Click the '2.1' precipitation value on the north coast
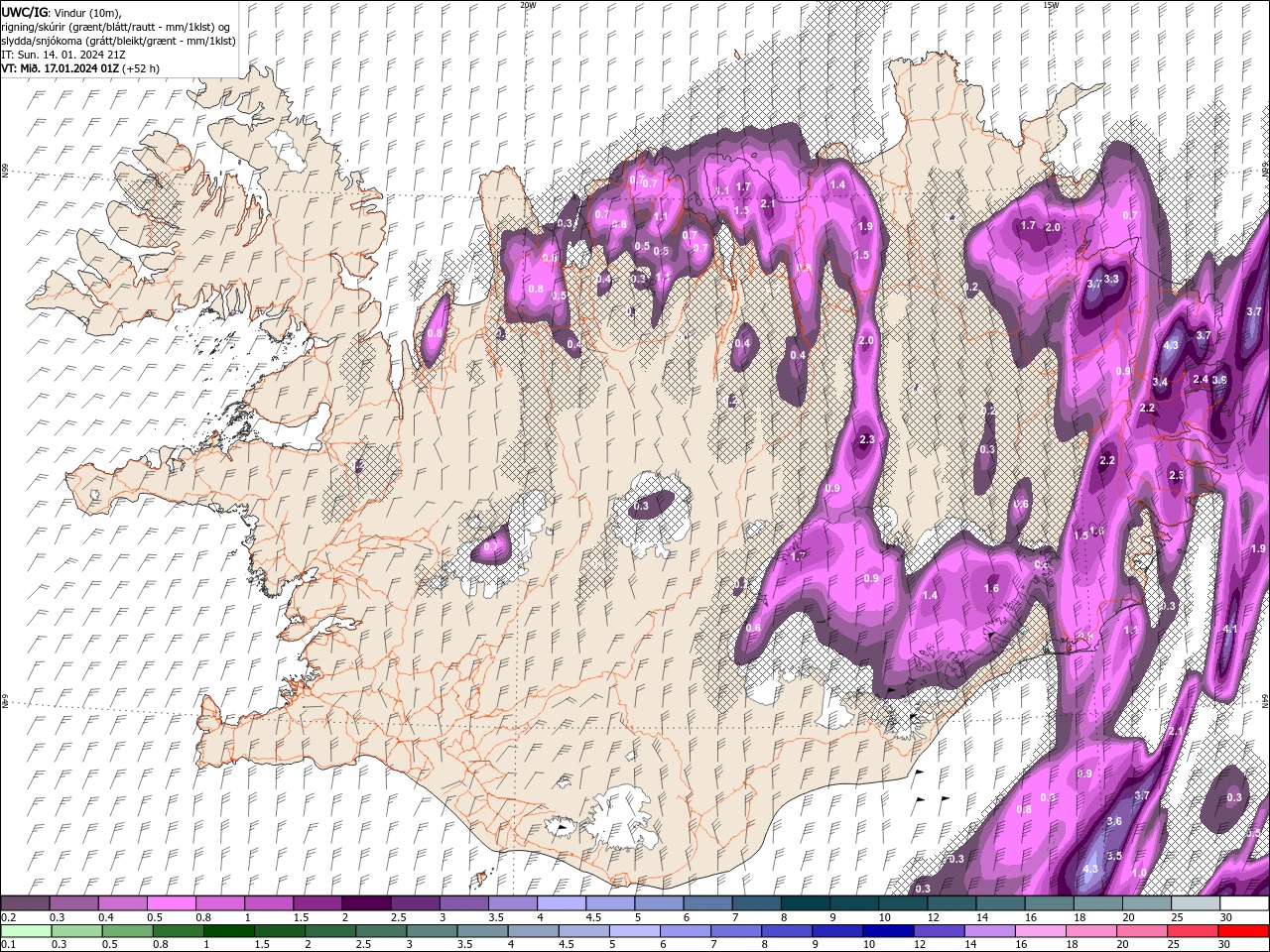 point(767,204)
